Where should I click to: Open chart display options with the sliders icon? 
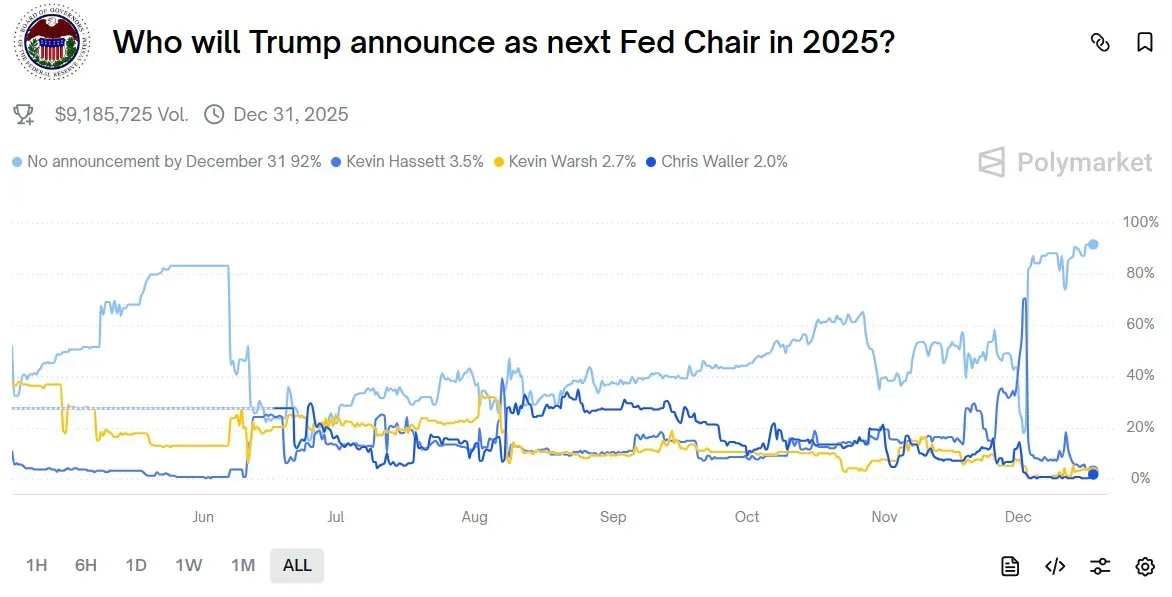tap(1099, 565)
